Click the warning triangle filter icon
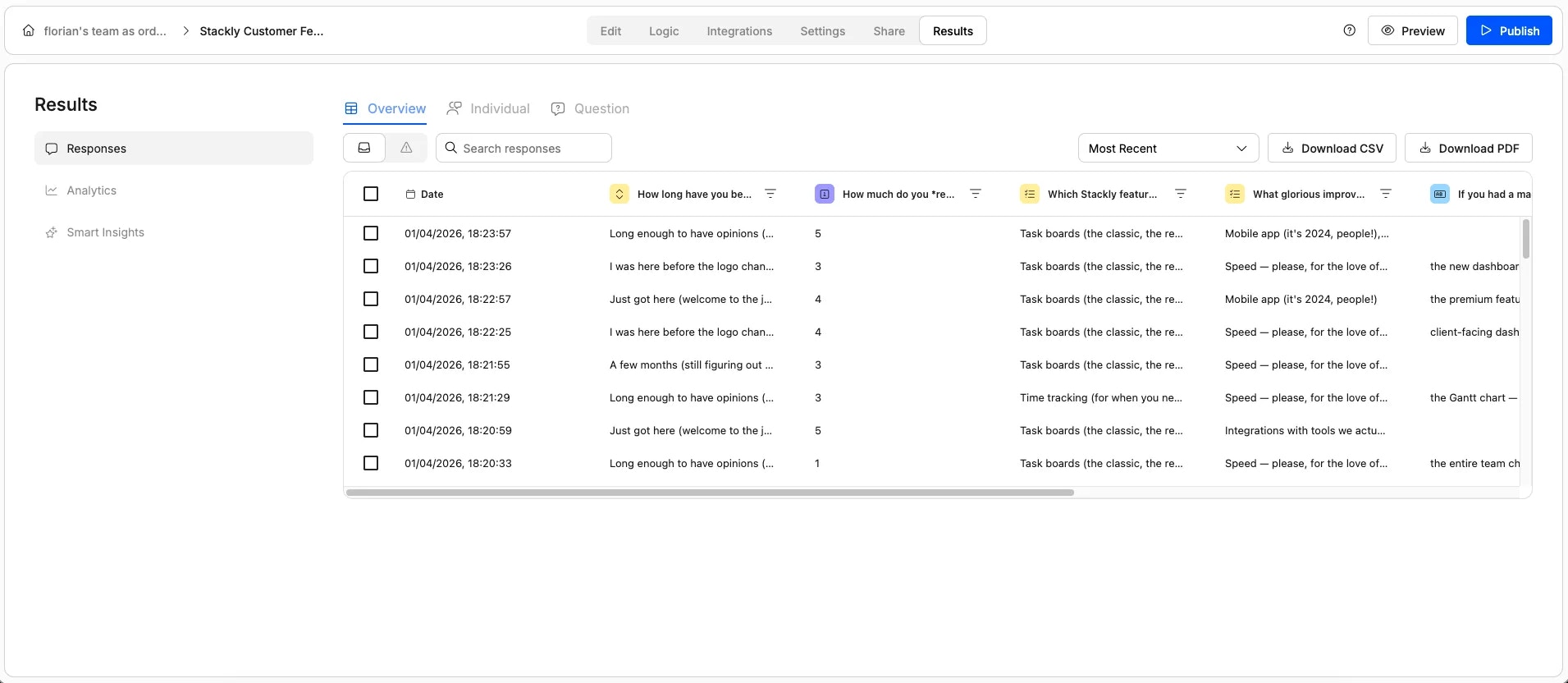Image resolution: width=1568 pixels, height=683 pixels. click(x=406, y=148)
